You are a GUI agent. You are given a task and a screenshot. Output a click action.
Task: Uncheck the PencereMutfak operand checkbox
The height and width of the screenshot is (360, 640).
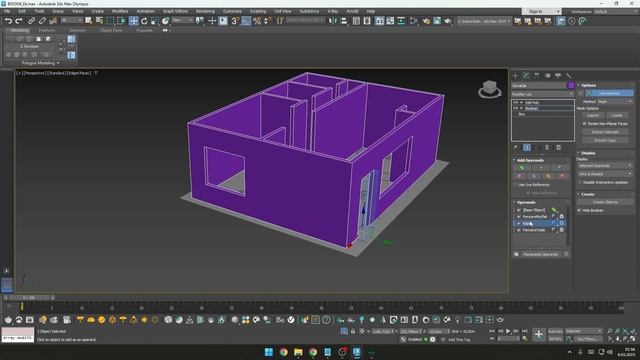(519, 216)
